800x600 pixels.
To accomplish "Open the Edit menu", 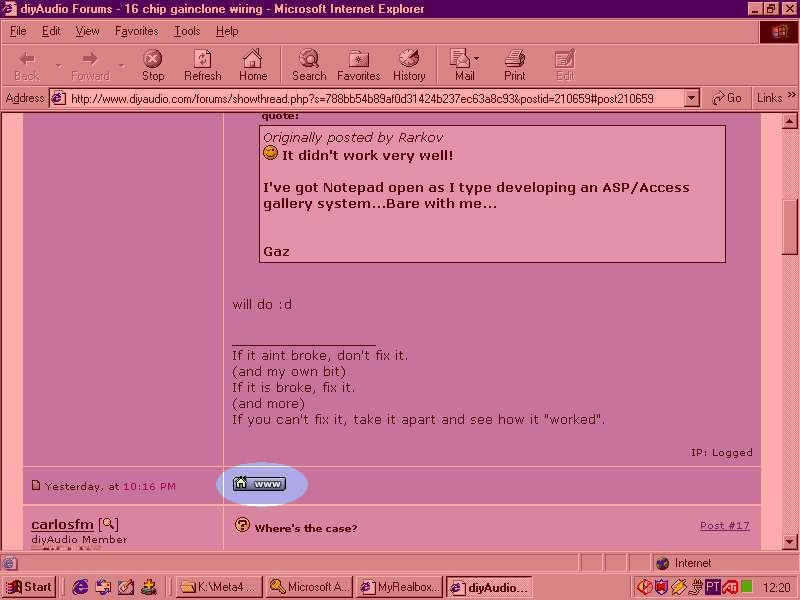I will [x=51, y=31].
